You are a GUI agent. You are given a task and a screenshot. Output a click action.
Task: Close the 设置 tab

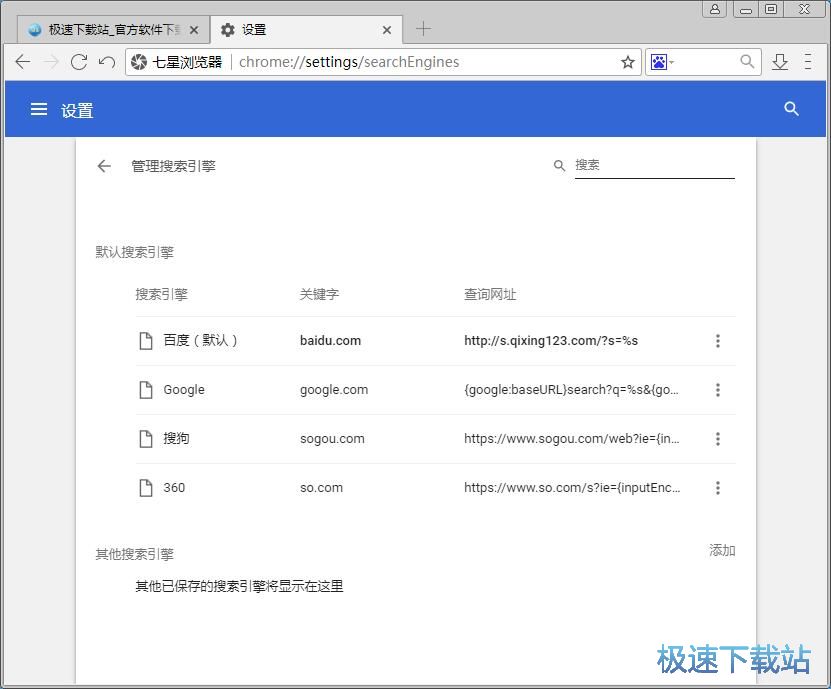pyautogui.click(x=387, y=30)
